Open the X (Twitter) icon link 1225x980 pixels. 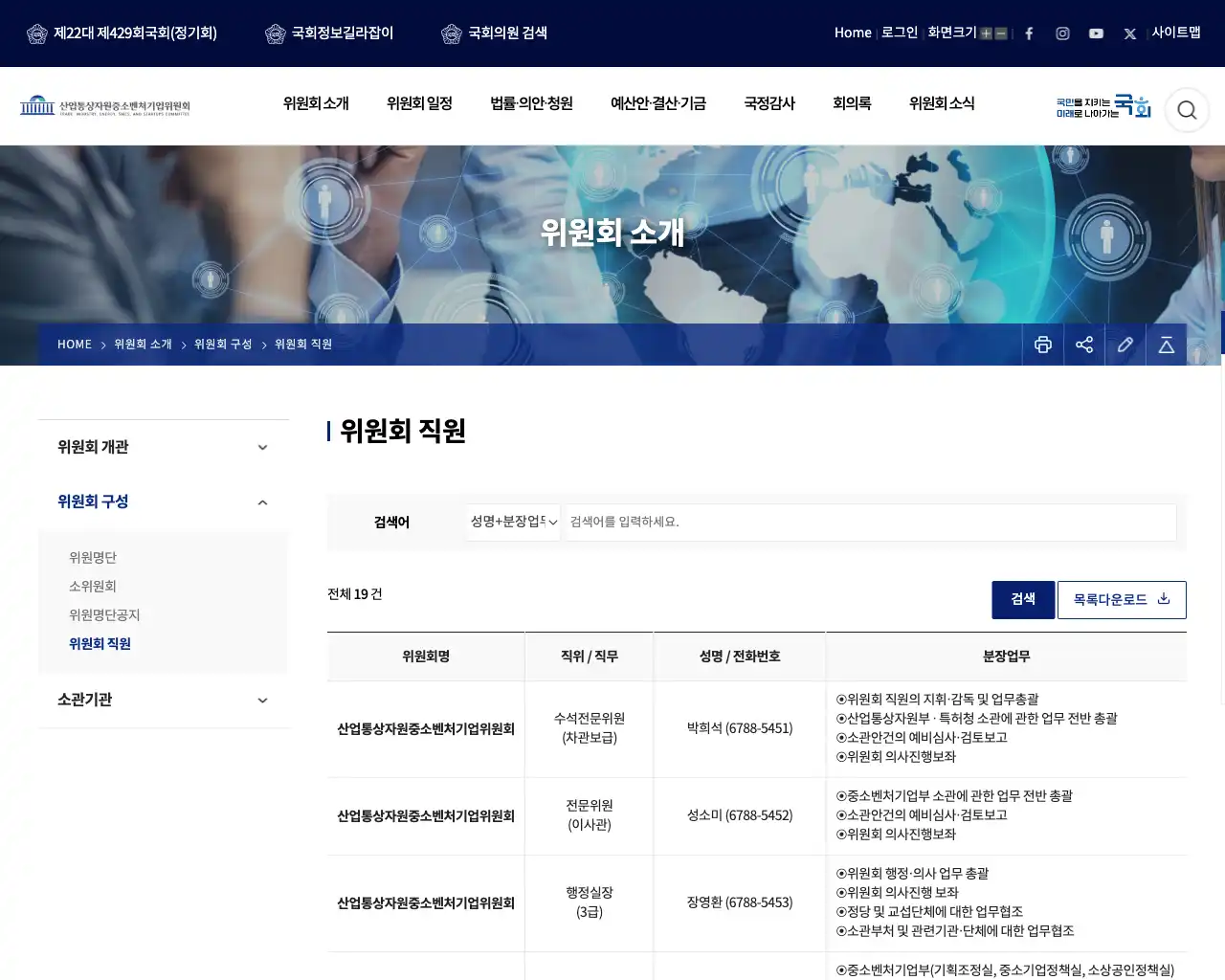1130,33
